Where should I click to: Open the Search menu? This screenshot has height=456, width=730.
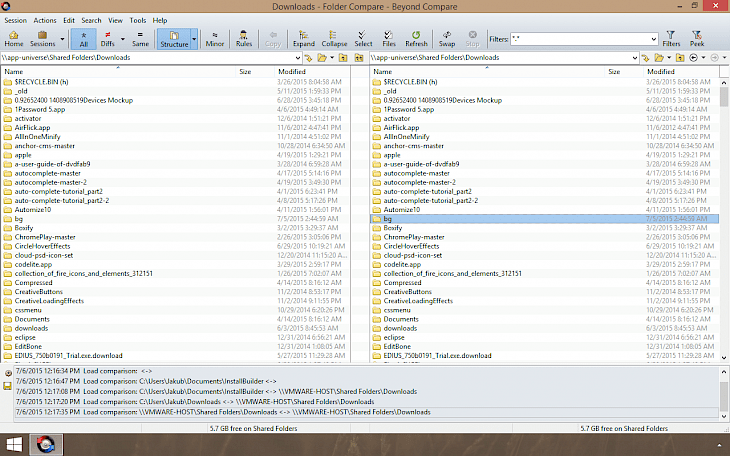click(x=91, y=20)
